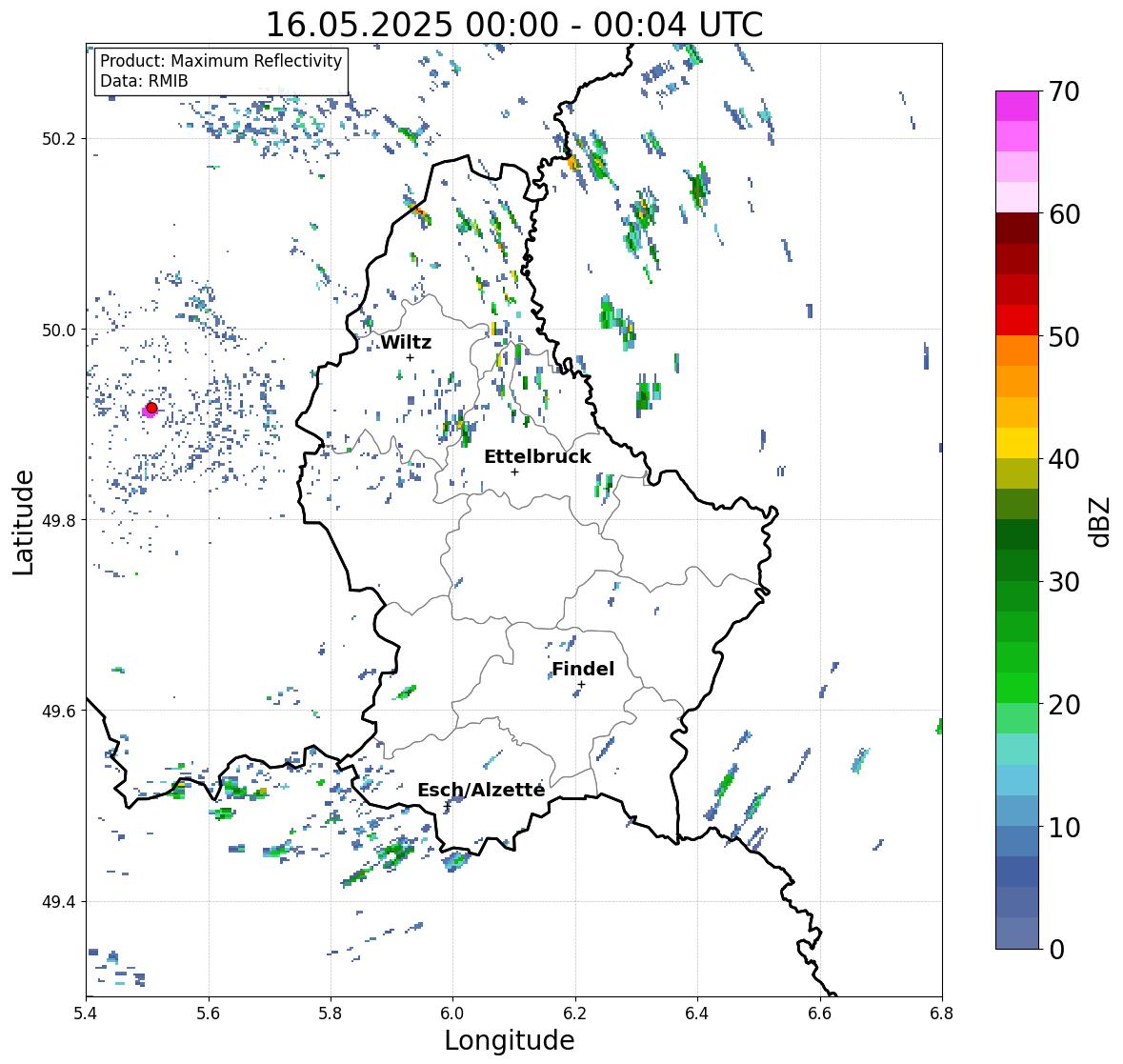The height and width of the screenshot is (1064, 1123).
Task: Click the green 20 dBZ colorbar band
Action: [1017, 688]
